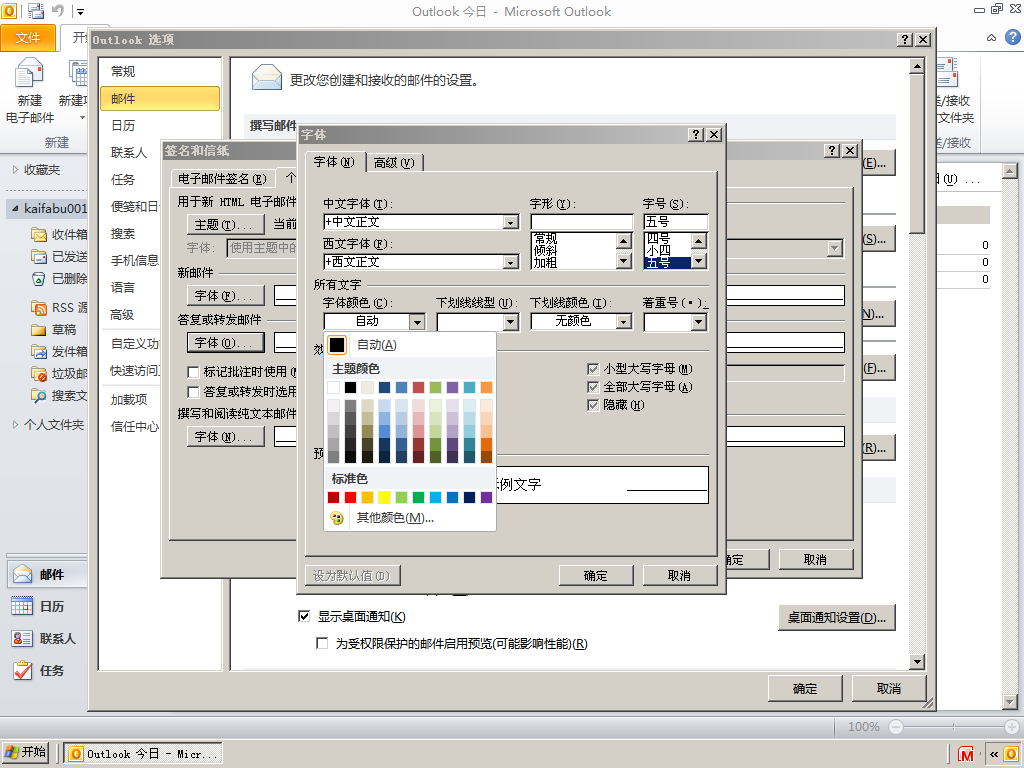Toggle the 隐藏 hidden text checkbox
1024x768 pixels.
coord(593,406)
